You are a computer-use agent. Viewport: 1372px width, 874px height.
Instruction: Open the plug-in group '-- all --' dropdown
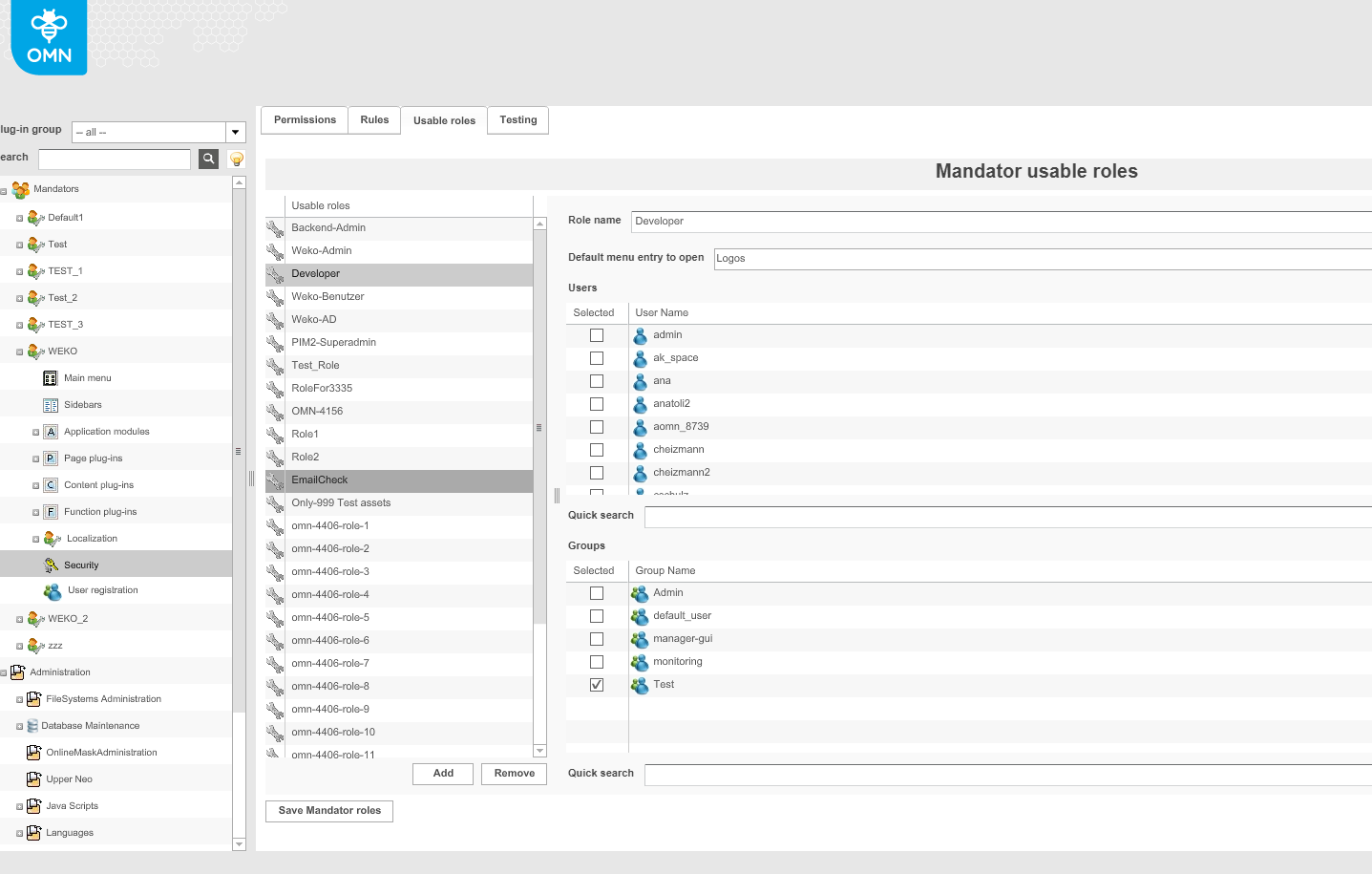pyautogui.click(x=234, y=132)
